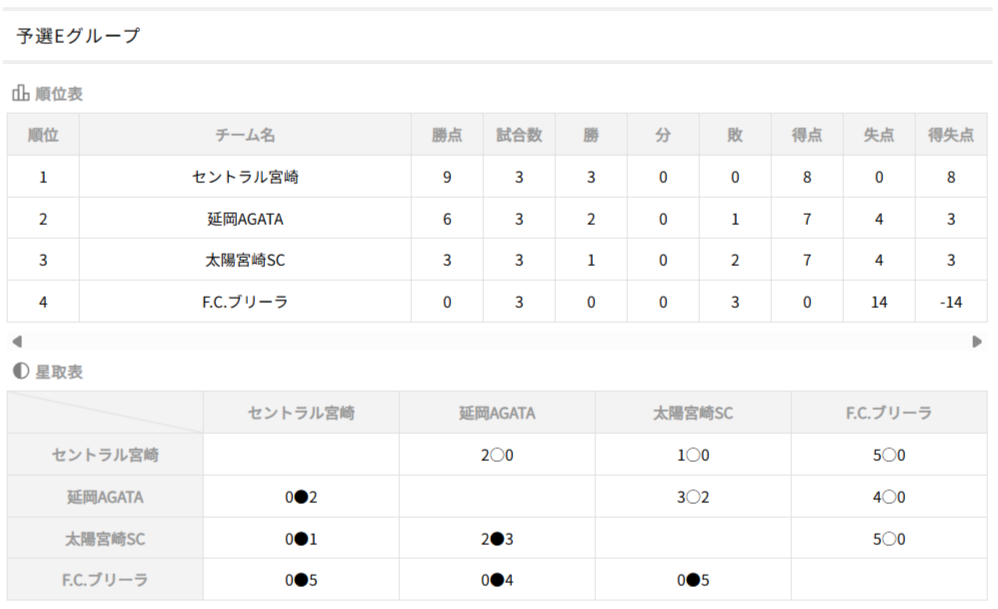
Task: Select the 予選Eグループ heading
Action: [78, 36]
